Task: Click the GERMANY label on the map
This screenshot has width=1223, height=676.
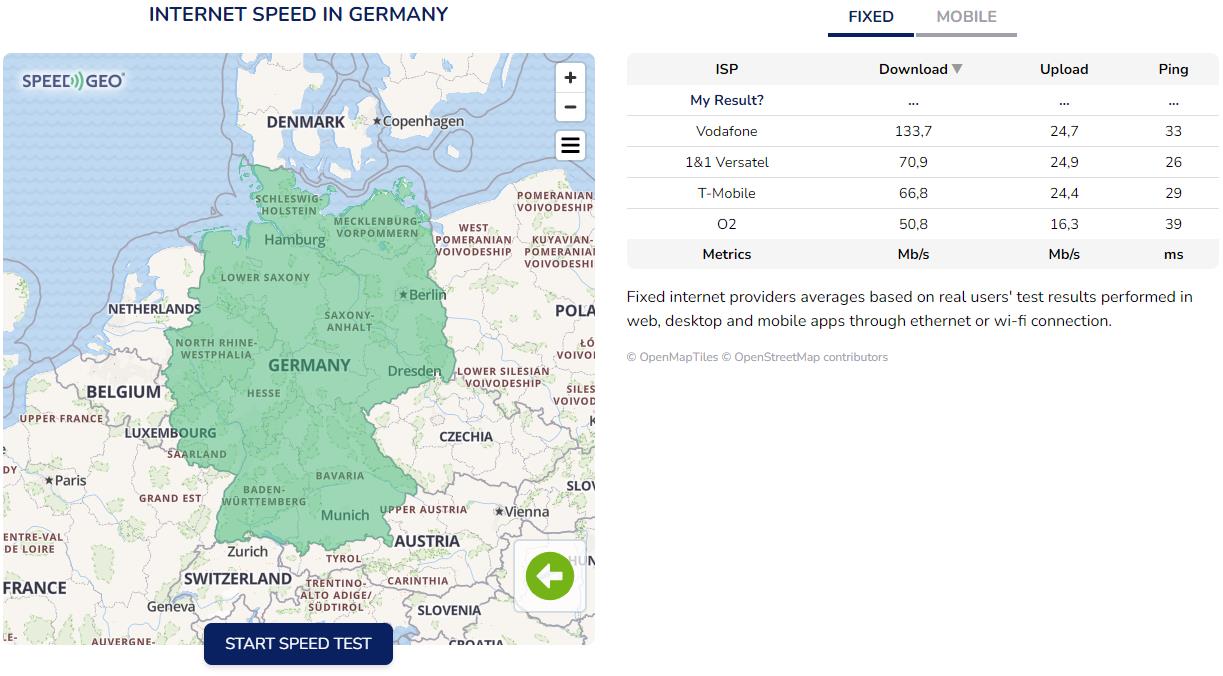Action: (x=309, y=365)
